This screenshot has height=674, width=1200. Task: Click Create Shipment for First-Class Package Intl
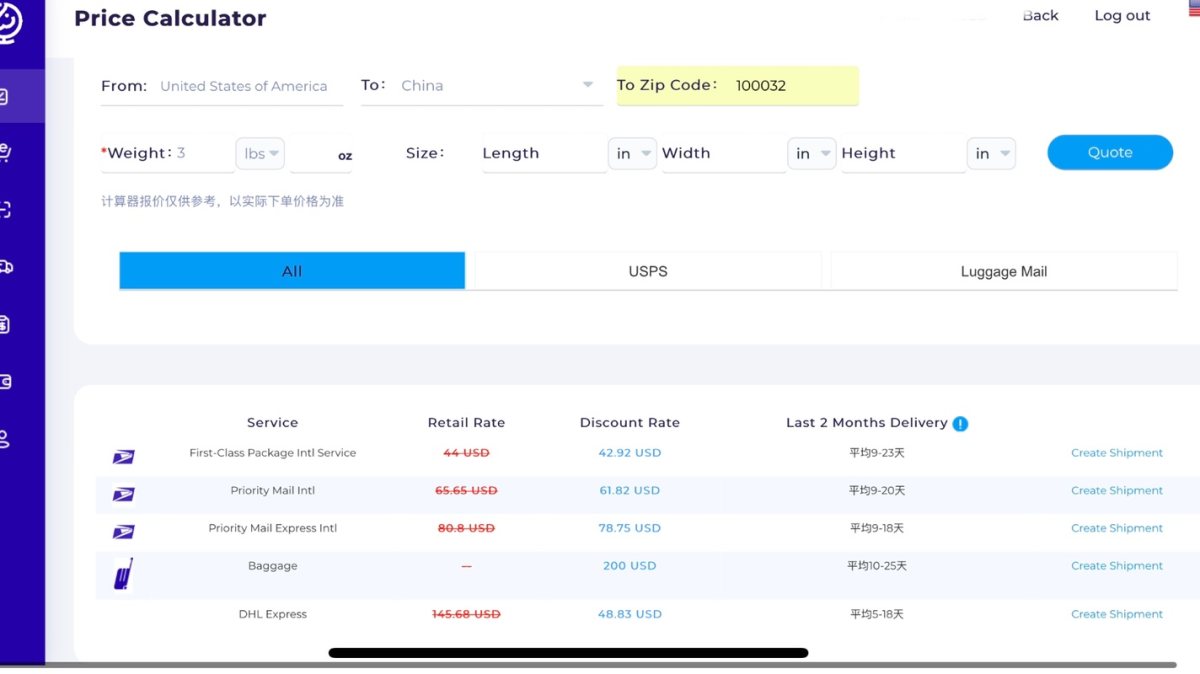1116,453
